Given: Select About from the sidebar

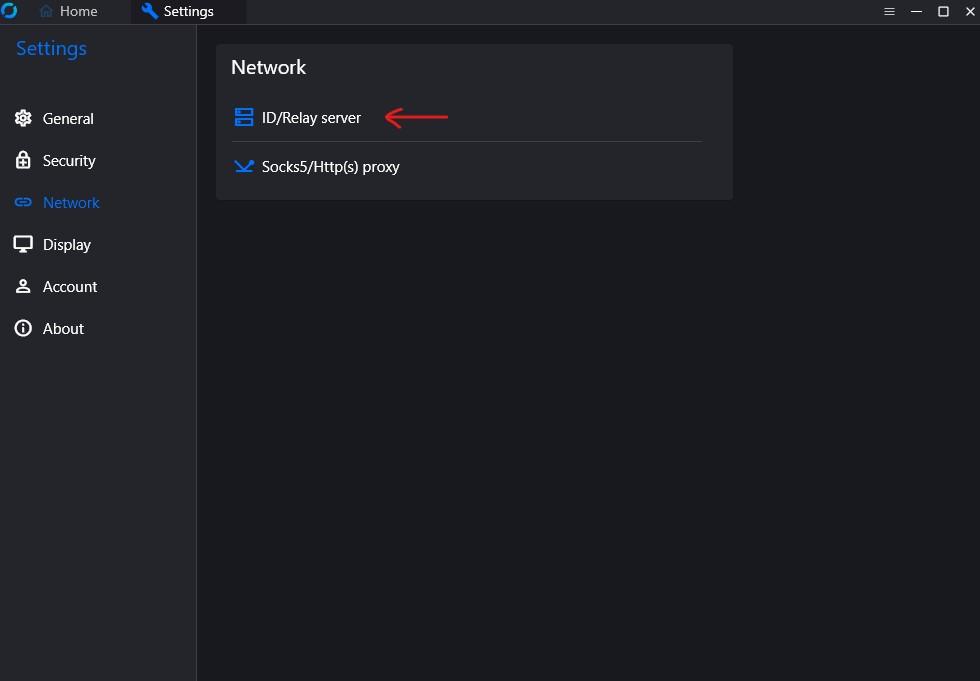Looking at the screenshot, I should (x=63, y=328).
